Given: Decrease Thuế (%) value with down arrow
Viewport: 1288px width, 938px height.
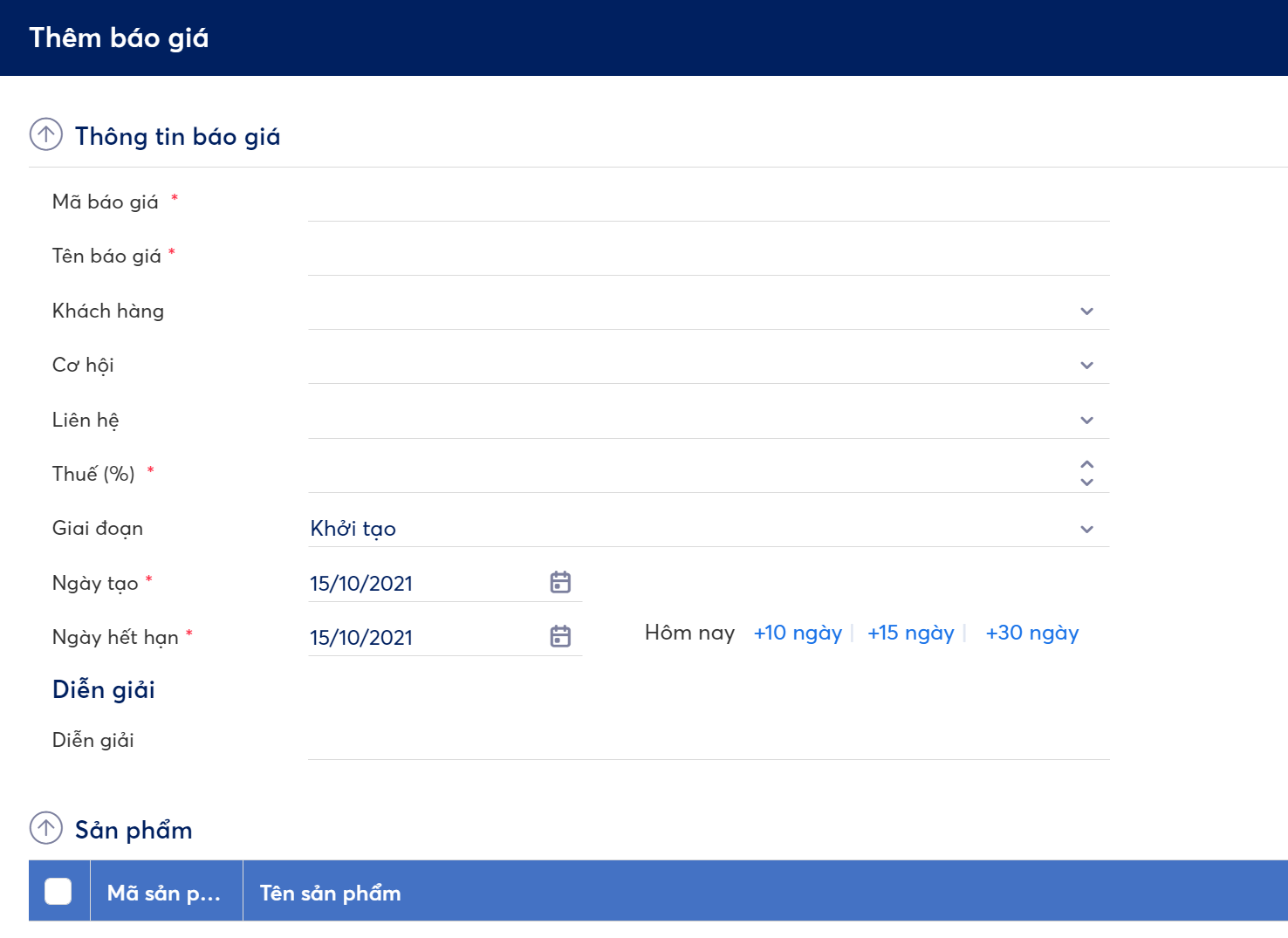Looking at the screenshot, I should click(1086, 483).
